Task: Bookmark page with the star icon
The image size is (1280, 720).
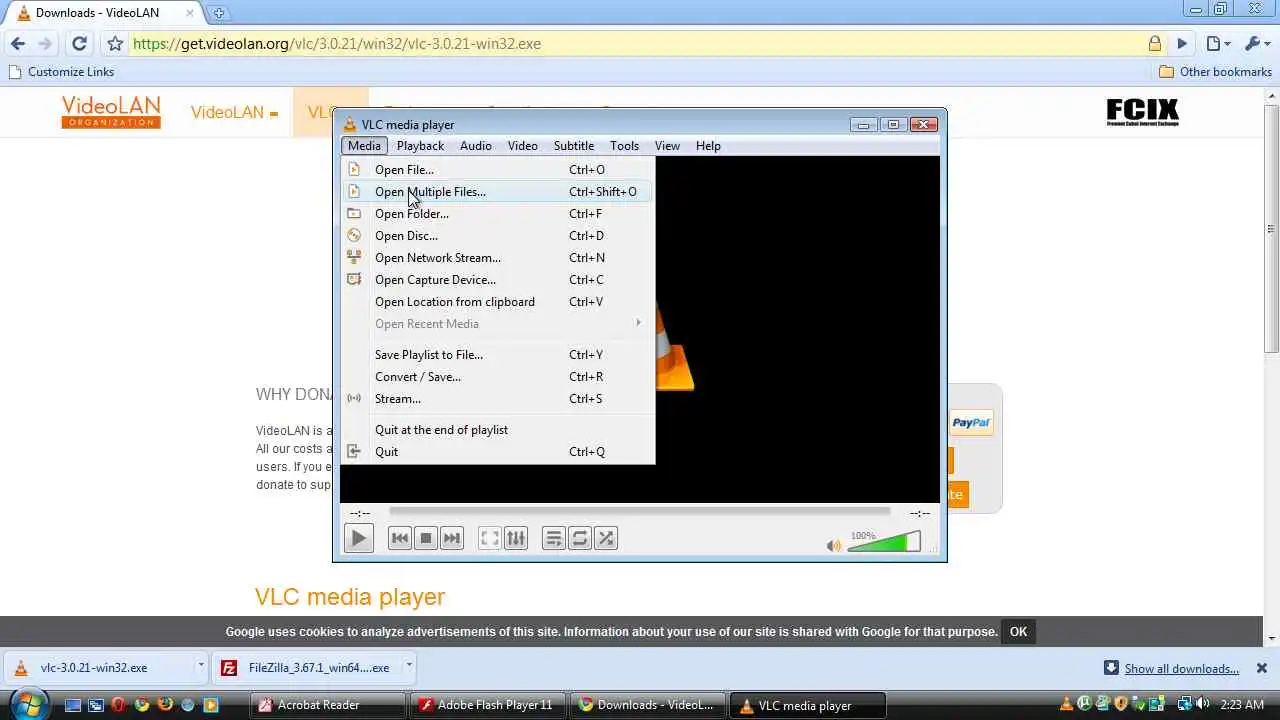Action: (115, 44)
